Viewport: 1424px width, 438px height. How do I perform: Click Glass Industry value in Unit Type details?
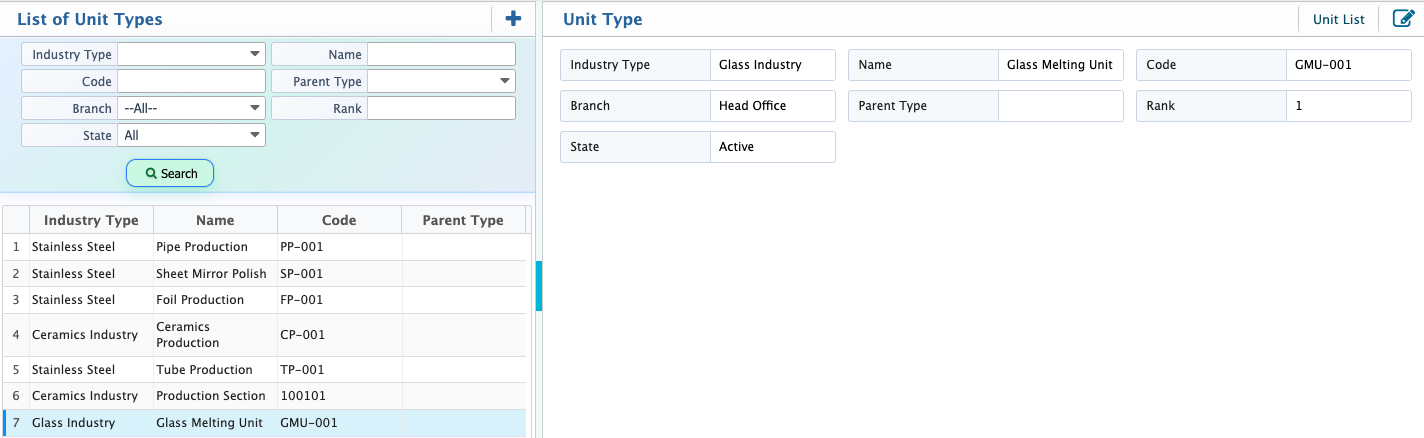pyautogui.click(x=772, y=65)
